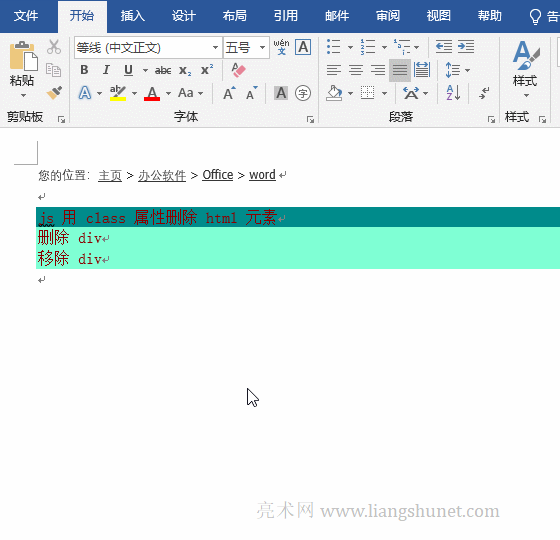Expand the line spacing dropdown
The height and width of the screenshot is (540, 560).
(x=468, y=70)
